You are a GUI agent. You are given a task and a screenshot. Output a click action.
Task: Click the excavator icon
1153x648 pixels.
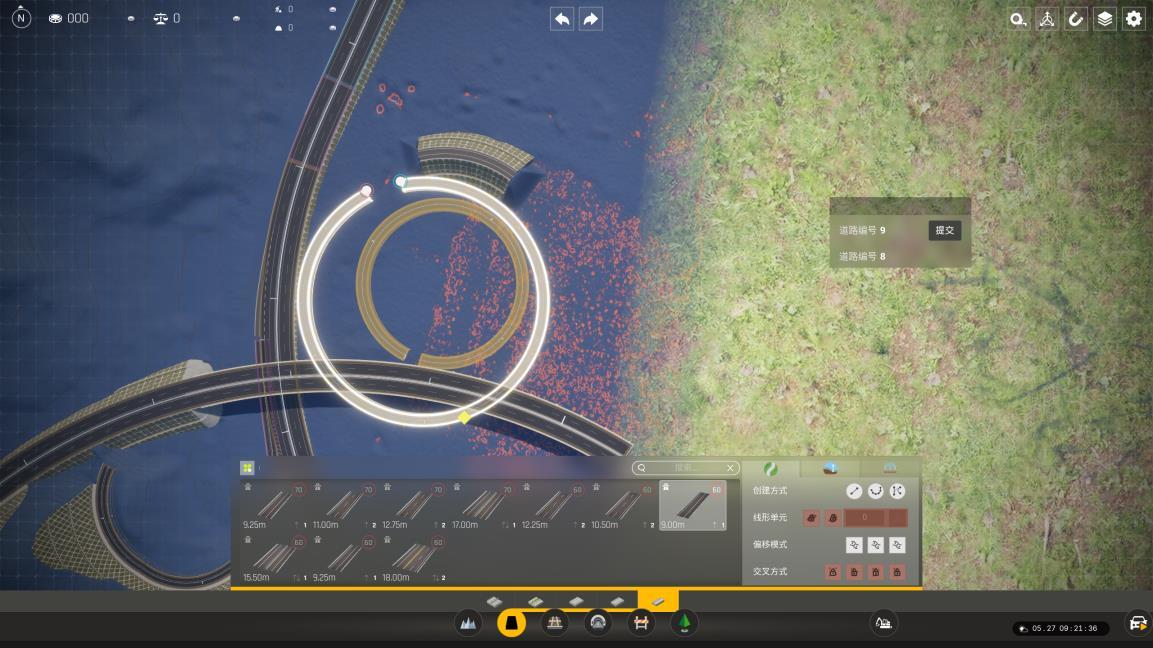click(883, 624)
